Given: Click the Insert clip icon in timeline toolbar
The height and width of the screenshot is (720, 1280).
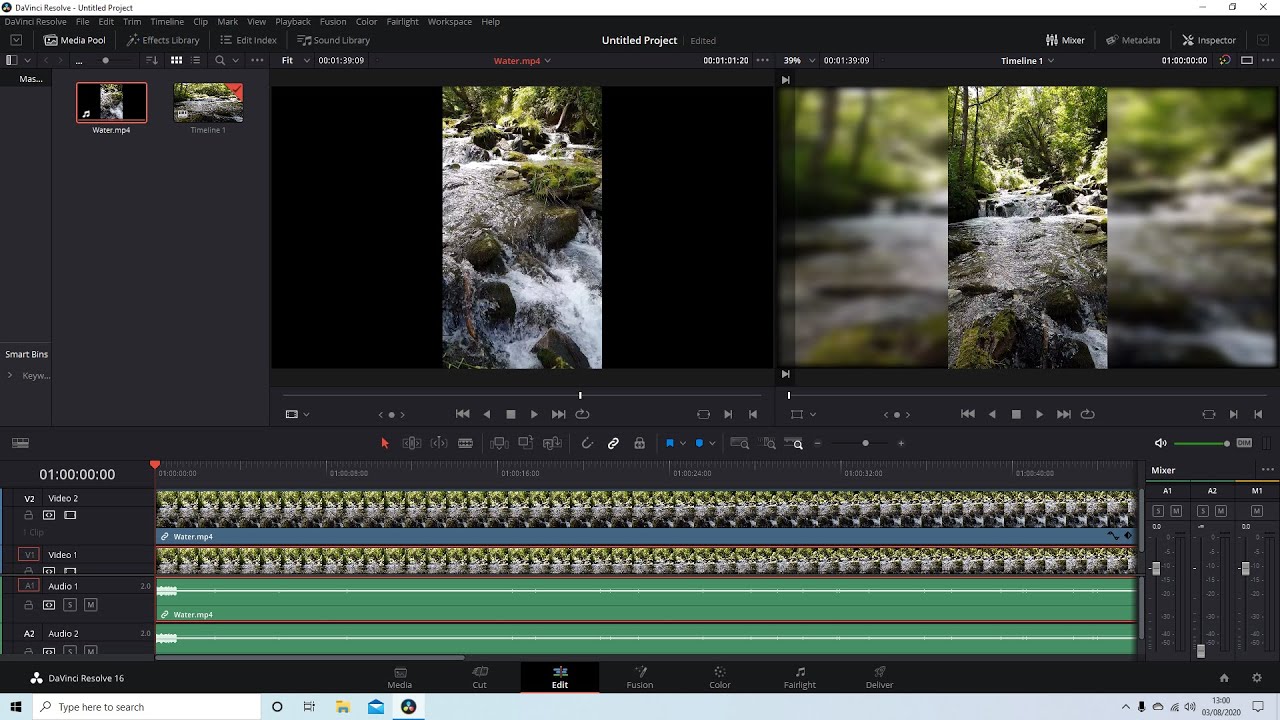Looking at the screenshot, I should [498, 443].
